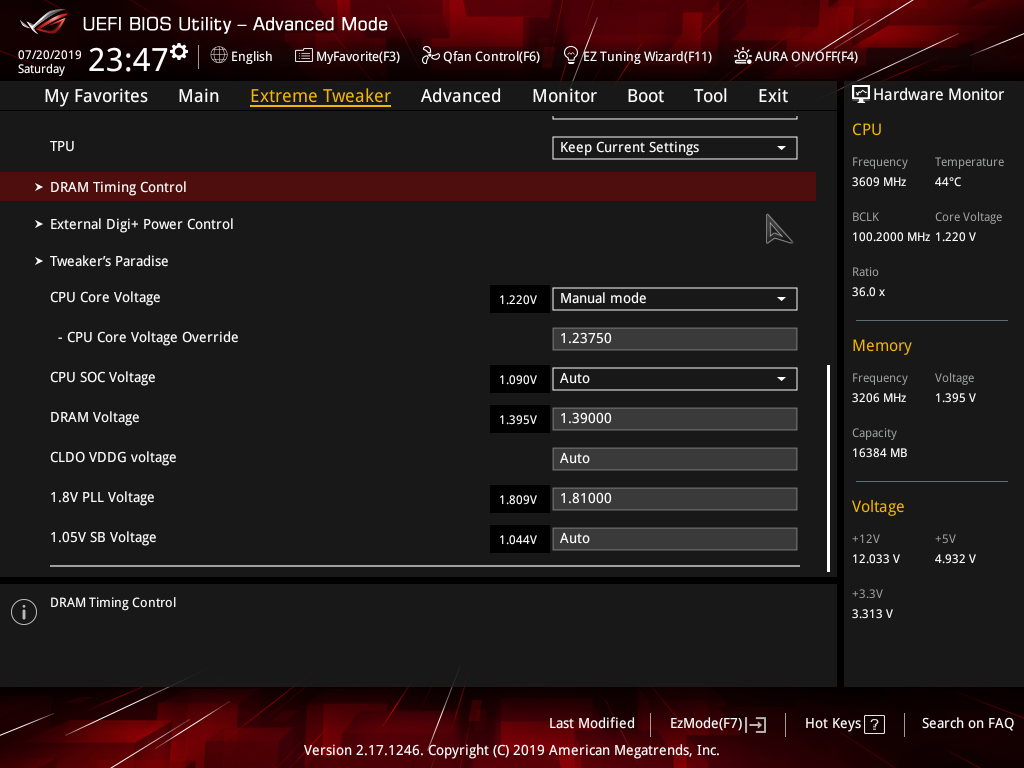Open the My Favorites tab
Image resolution: width=1024 pixels, height=768 pixels.
[96, 96]
